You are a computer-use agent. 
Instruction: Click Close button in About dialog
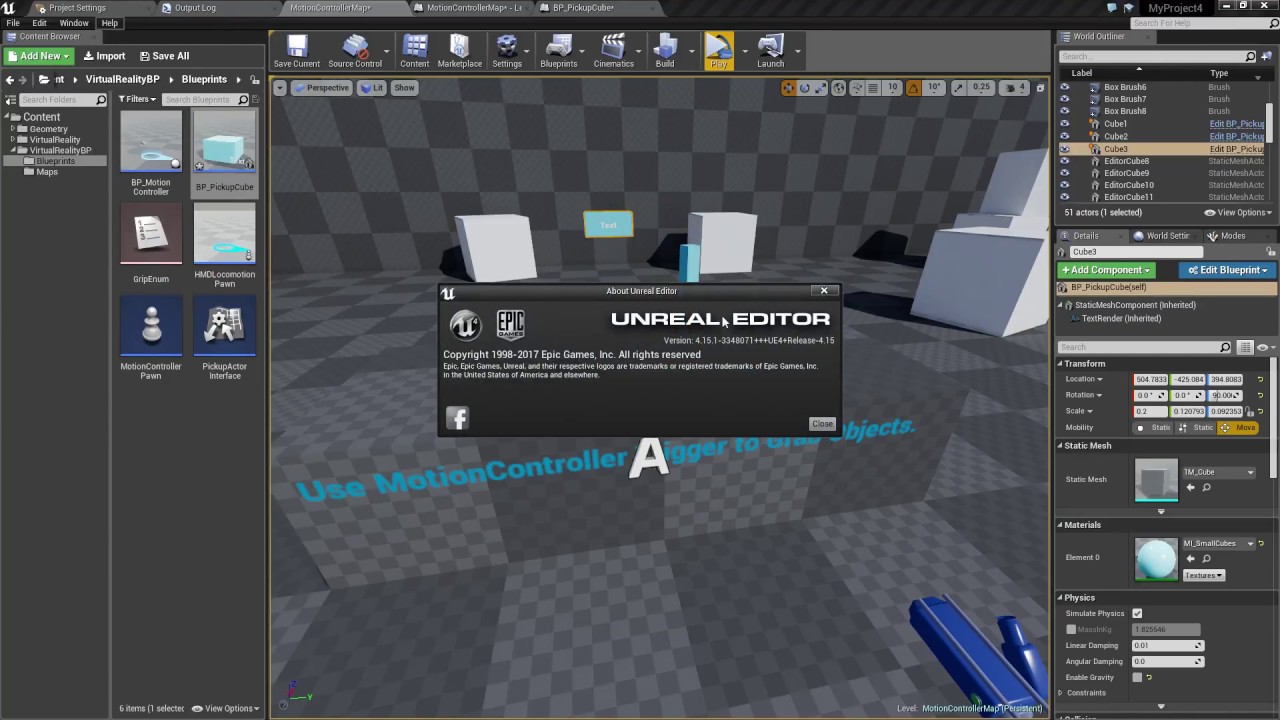pos(822,423)
